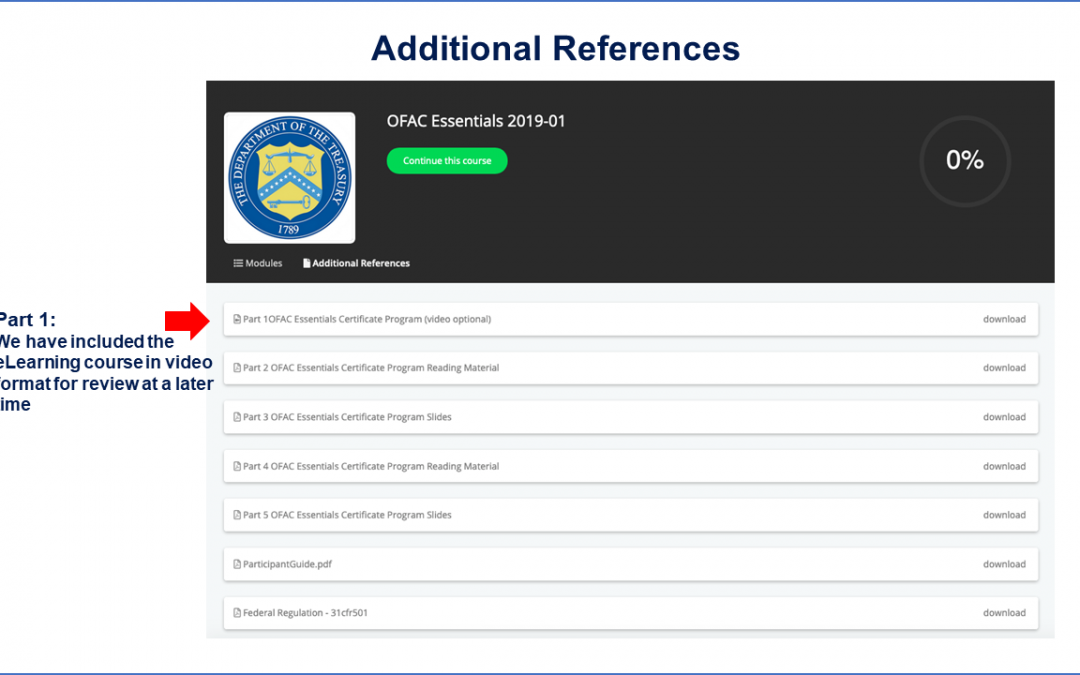Select 'Part 5 OFAC Essentials Certificate Program Slides'
The image size is (1080, 675).
(x=347, y=515)
